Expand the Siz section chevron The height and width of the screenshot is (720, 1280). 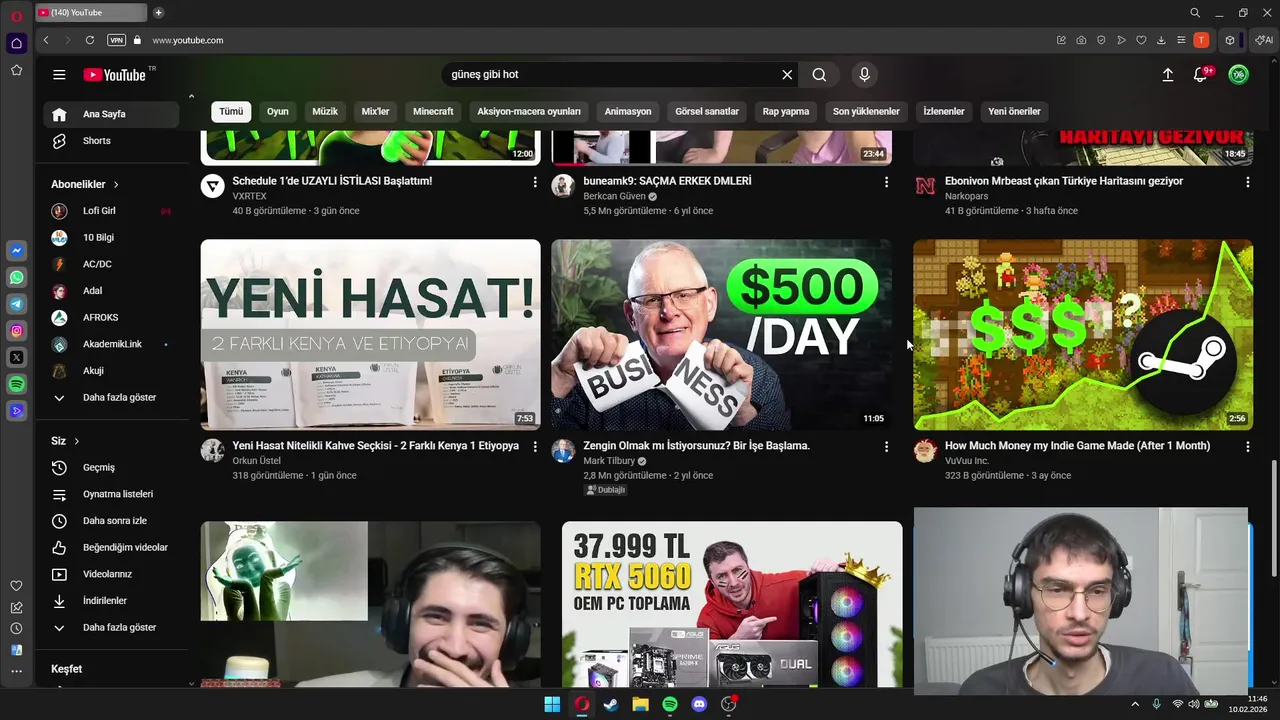[76, 441]
